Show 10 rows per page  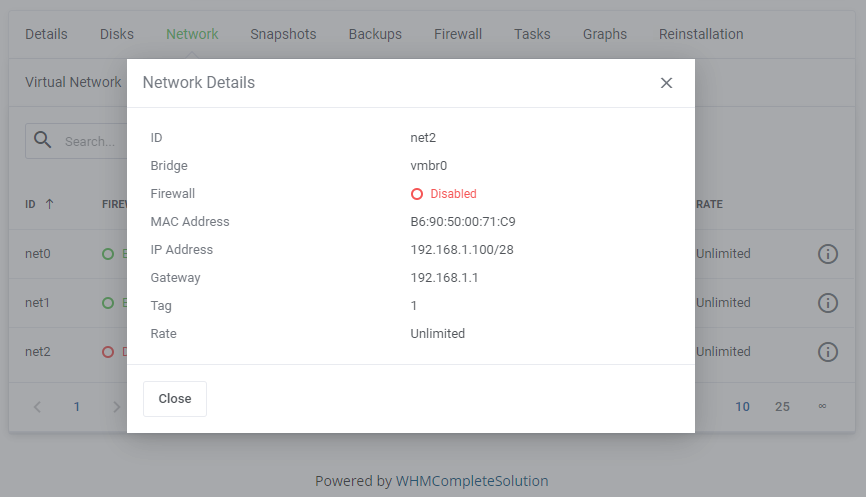(743, 407)
